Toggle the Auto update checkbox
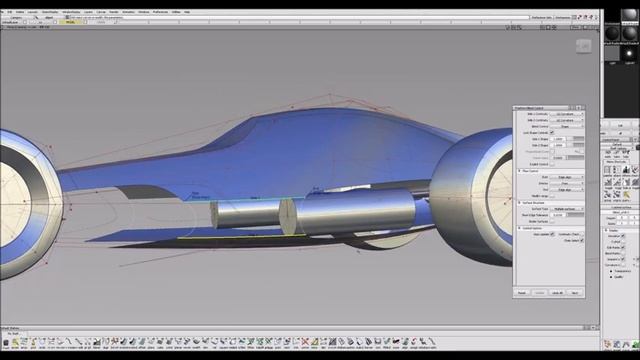This screenshot has width=640, height=360. point(552,234)
